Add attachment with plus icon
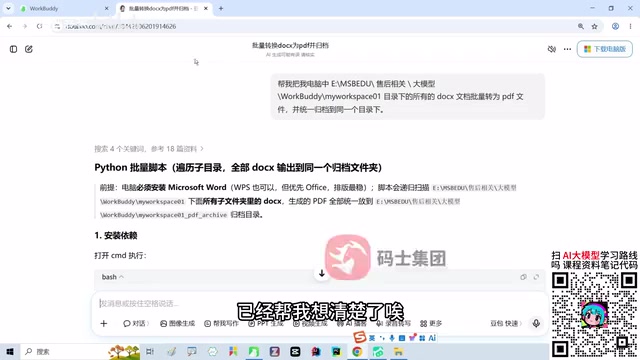This screenshot has width=640, height=360. (x=104, y=323)
